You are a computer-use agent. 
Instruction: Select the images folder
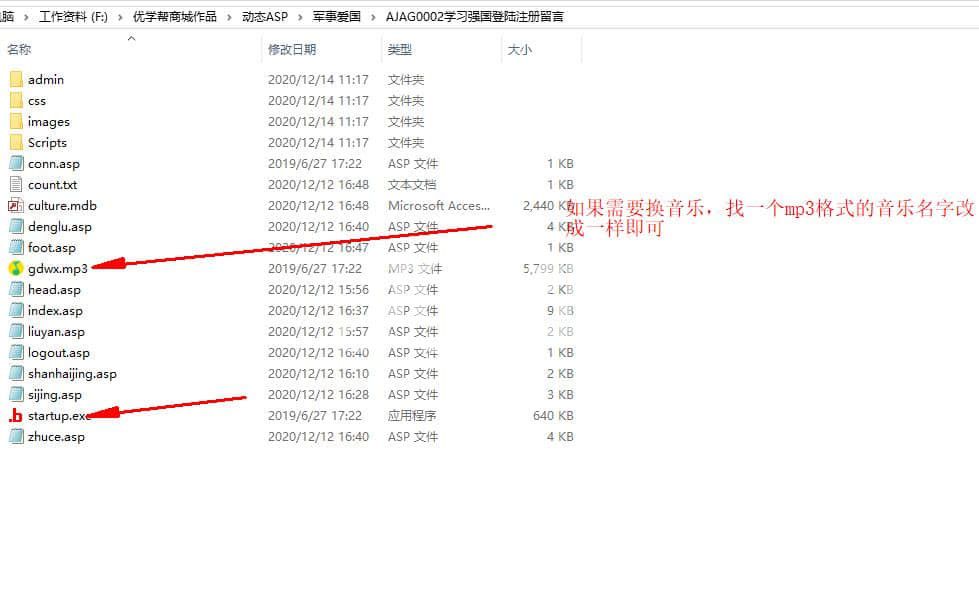pos(48,121)
